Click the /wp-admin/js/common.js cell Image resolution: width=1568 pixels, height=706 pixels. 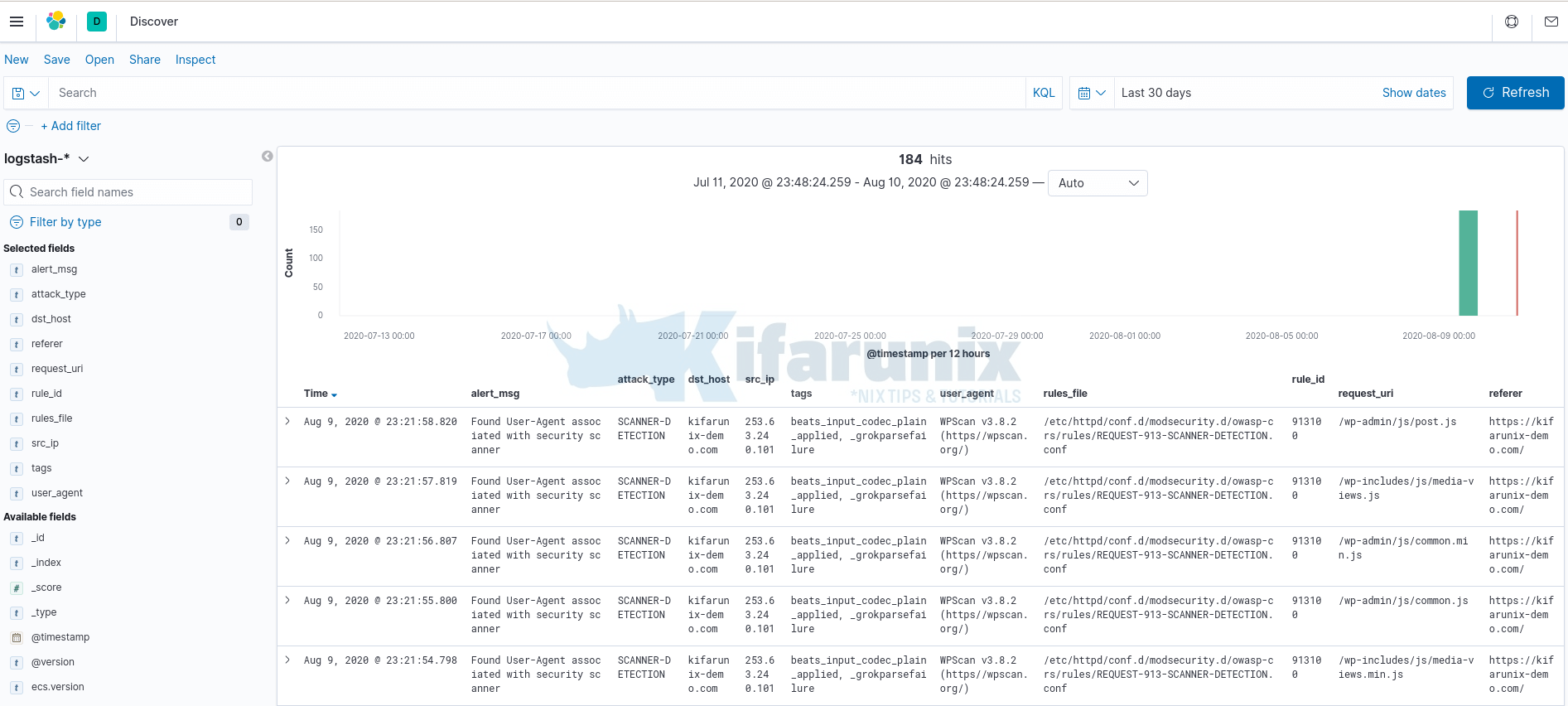[x=1403, y=601]
